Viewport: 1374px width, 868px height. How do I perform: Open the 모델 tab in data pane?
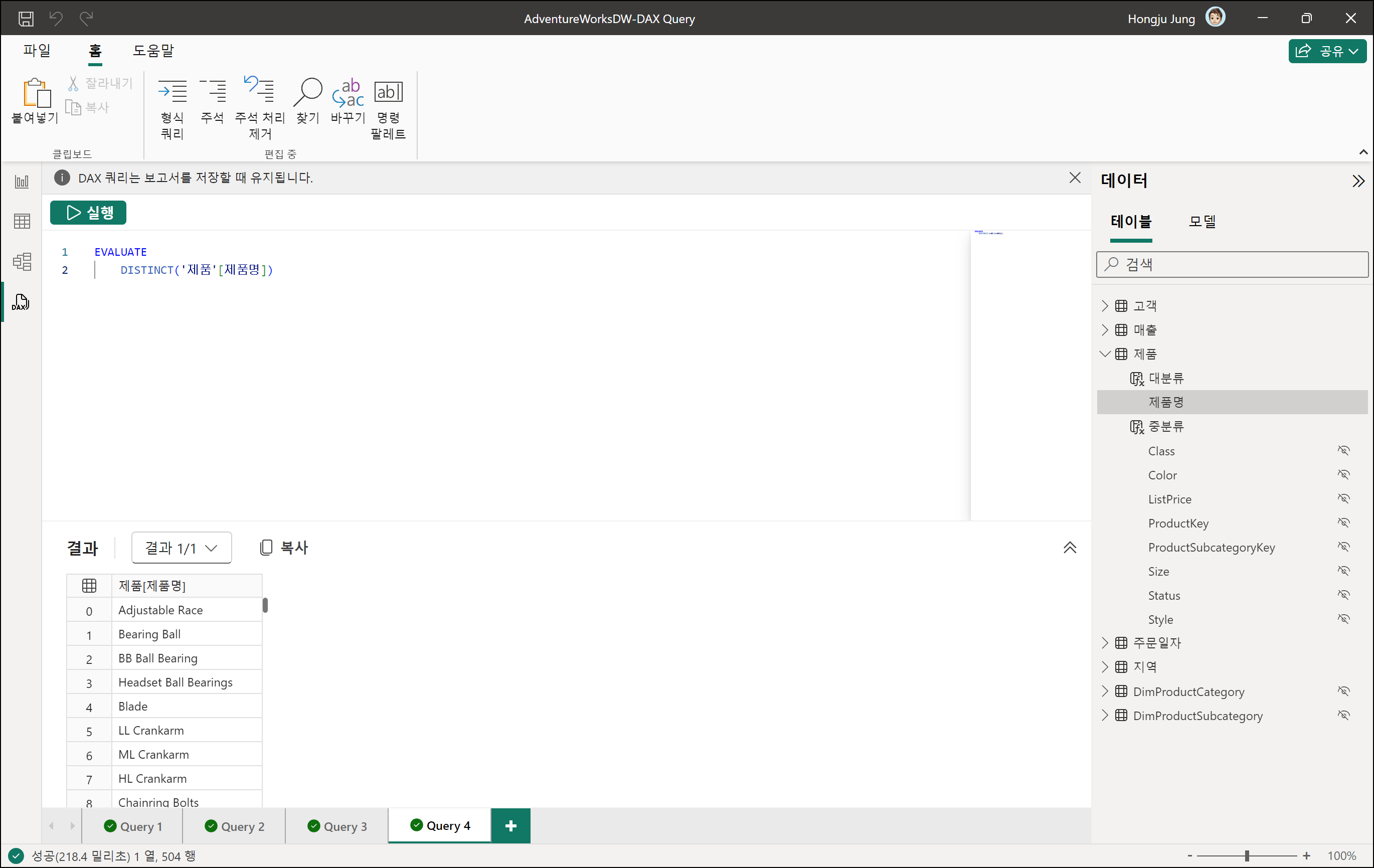coord(1201,222)
